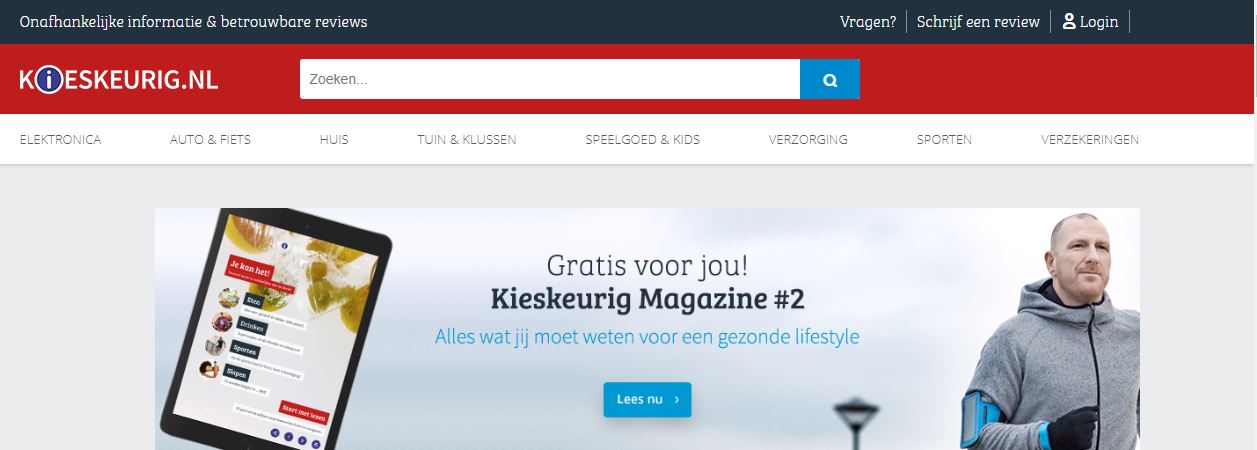Click the Kieskeurig Magazine #2 headline
The height and width of the screenshot is (450, 1257).
coord(647,299)
